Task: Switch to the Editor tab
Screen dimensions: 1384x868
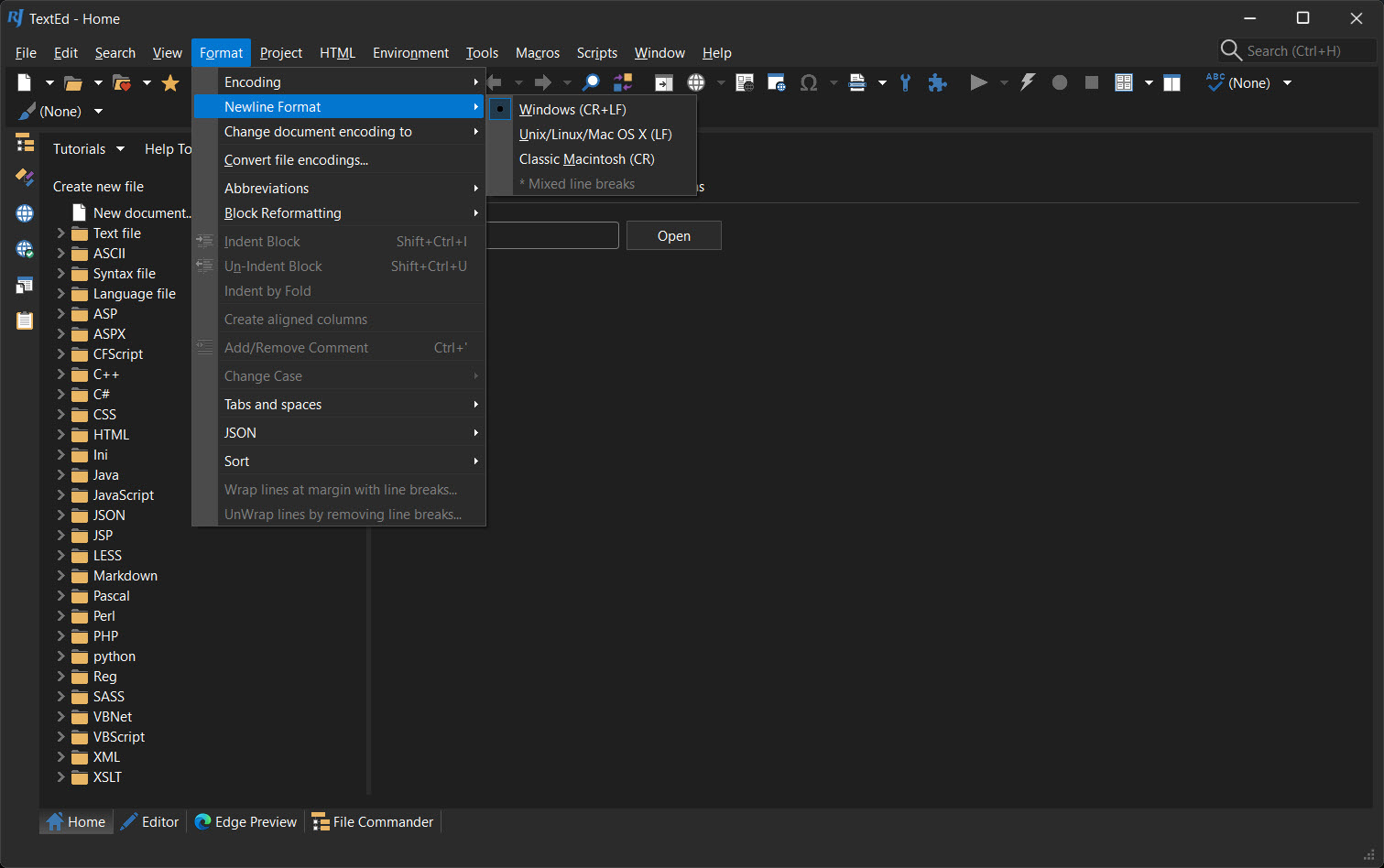Action: pos(150,822)
